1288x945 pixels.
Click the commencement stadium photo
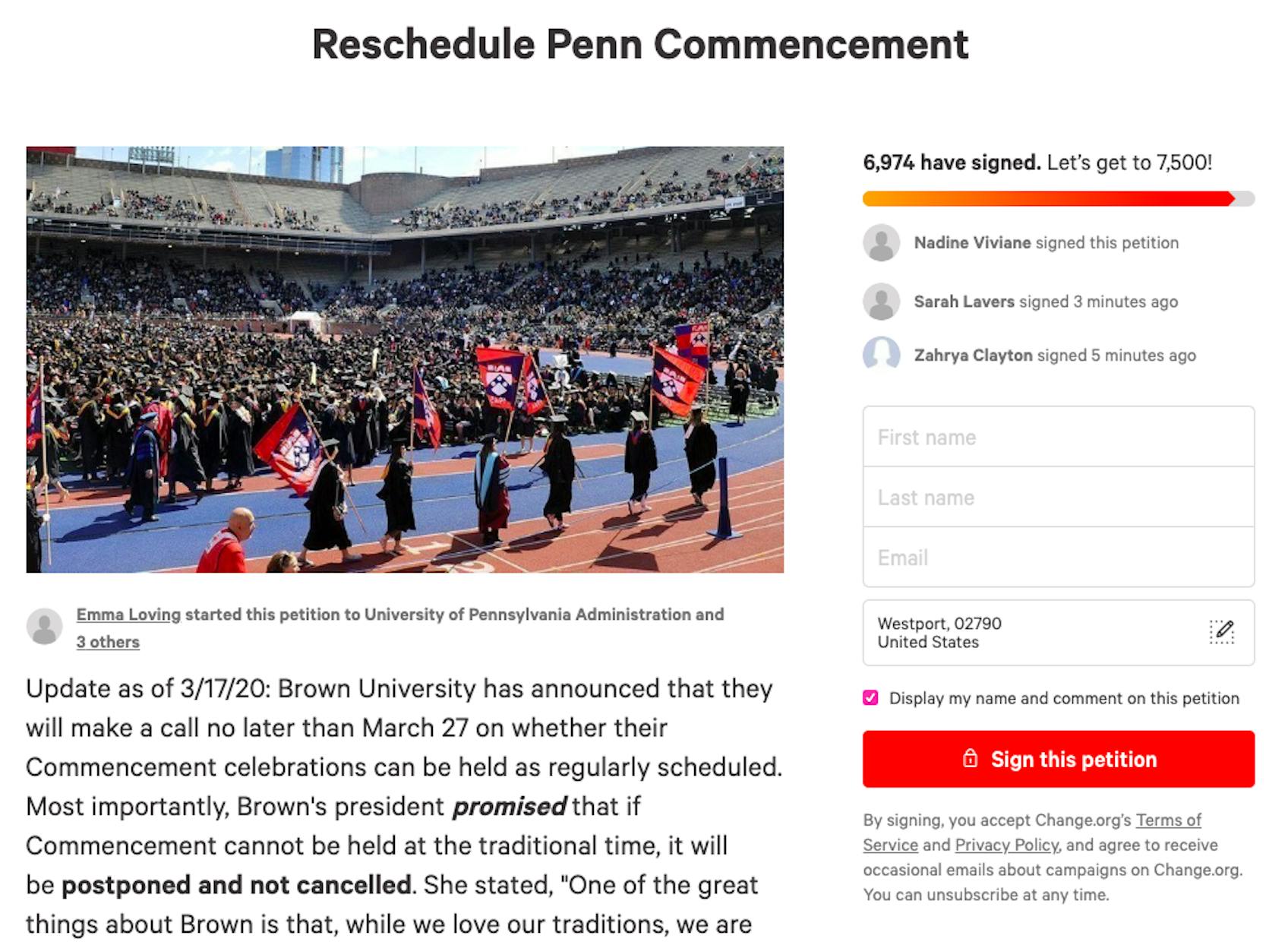[406, 357]
